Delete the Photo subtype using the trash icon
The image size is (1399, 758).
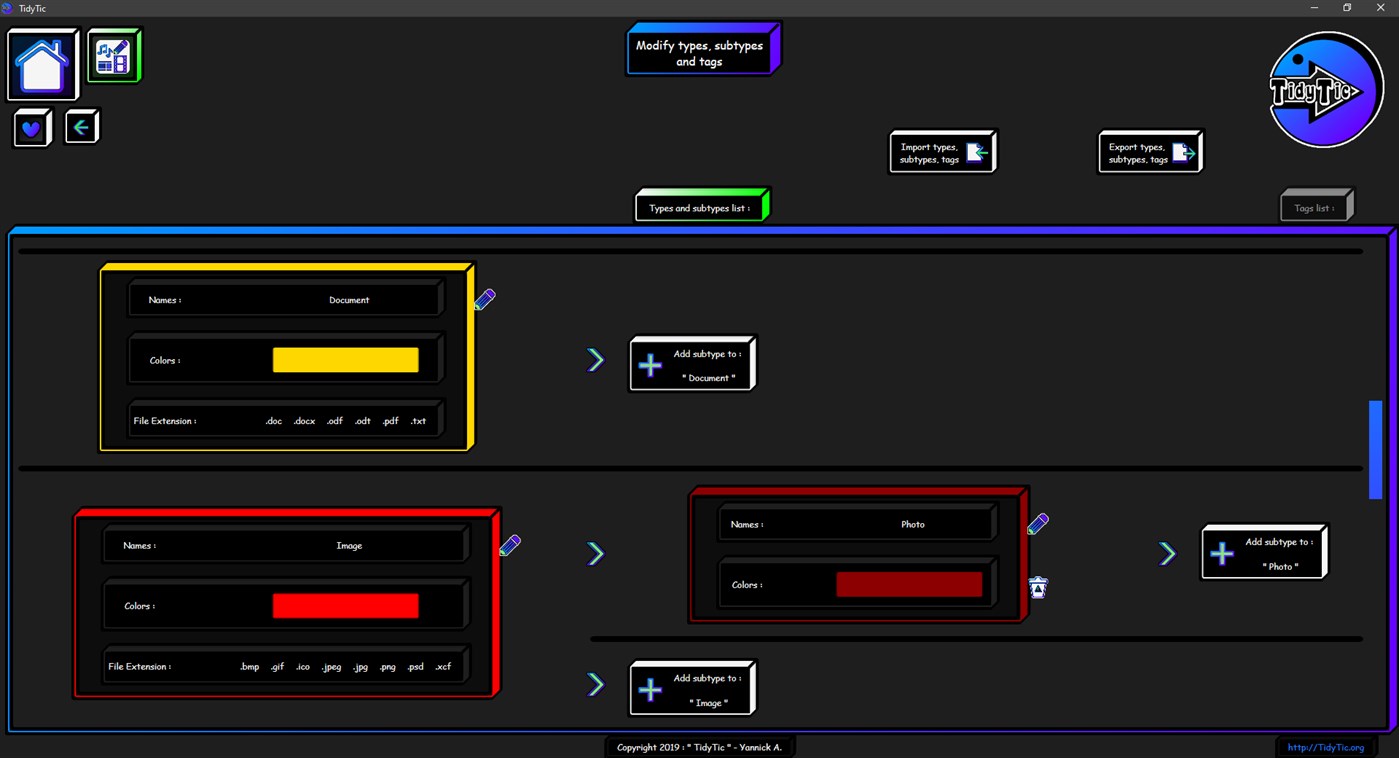(1037, 587)
